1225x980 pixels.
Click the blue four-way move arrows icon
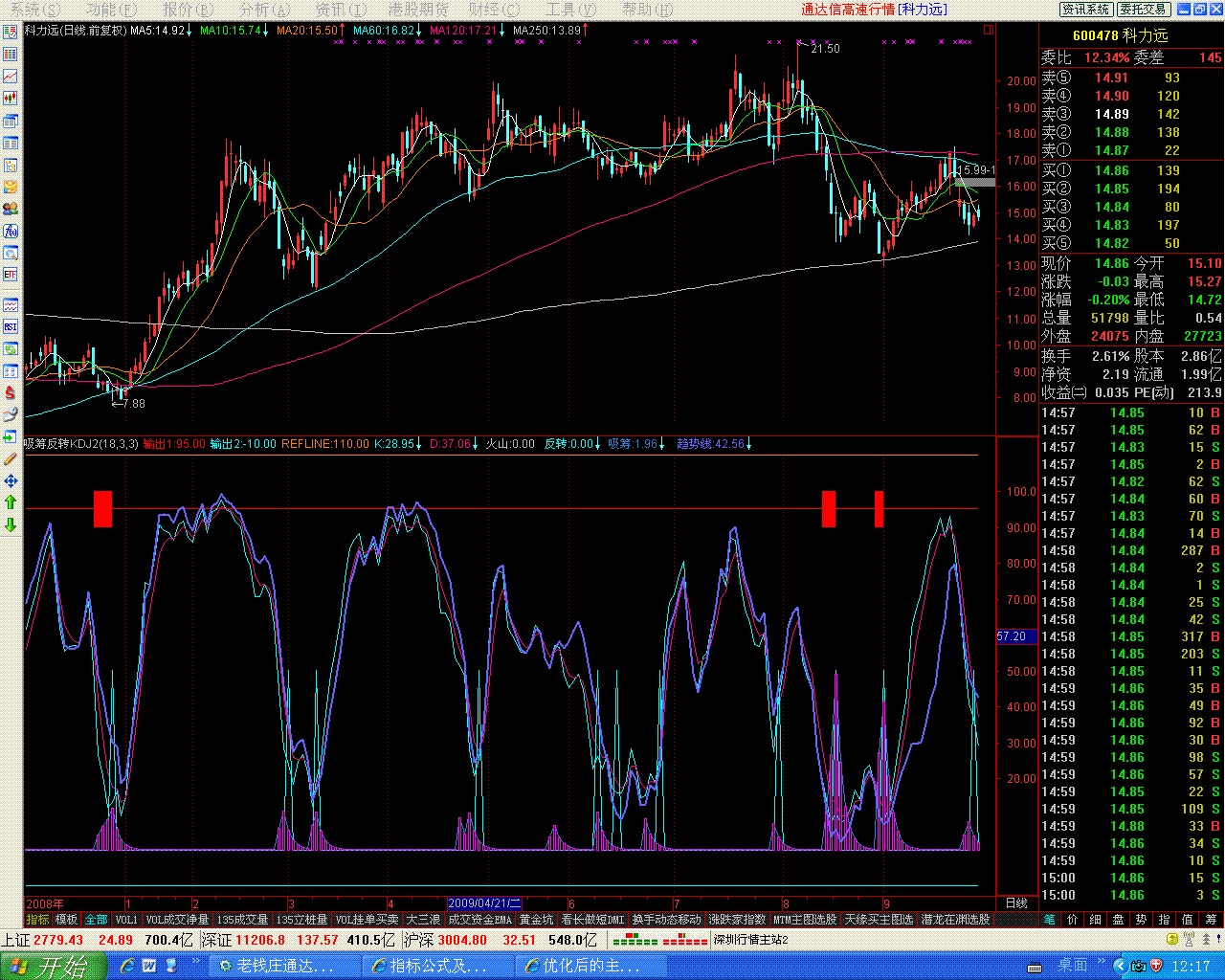click(x=11, y=480)
